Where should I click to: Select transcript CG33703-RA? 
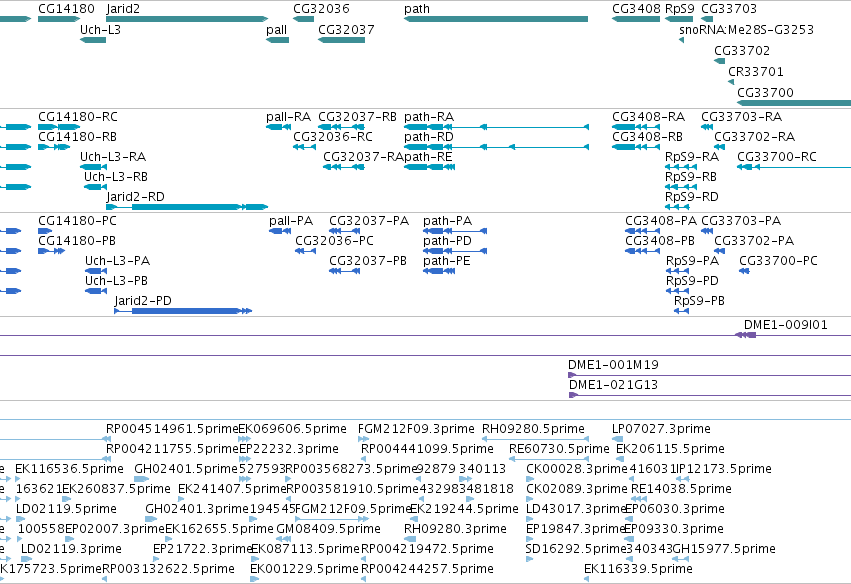click(741, 117)
